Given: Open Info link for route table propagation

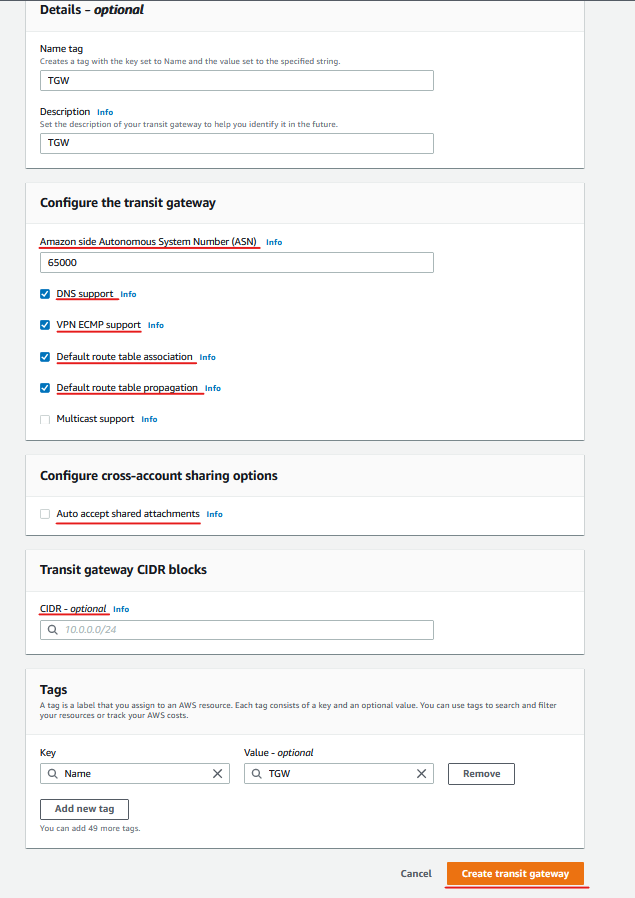Looking at the screenshot, I should pyautogui.click(x=212, y=388).
